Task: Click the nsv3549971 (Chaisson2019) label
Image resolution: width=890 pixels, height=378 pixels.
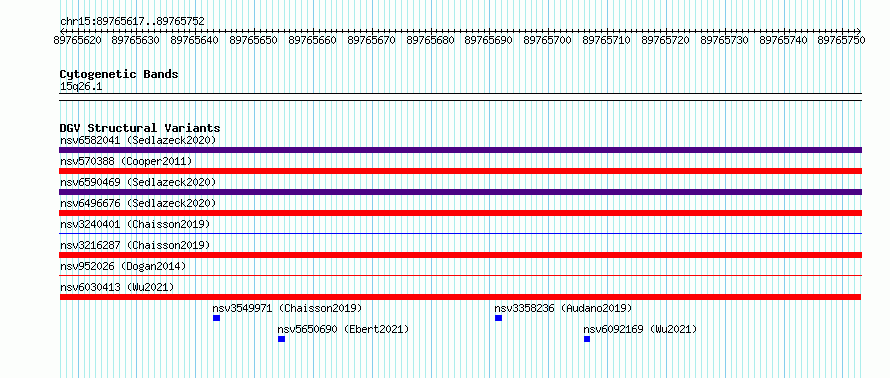Action: click(287, 308)
